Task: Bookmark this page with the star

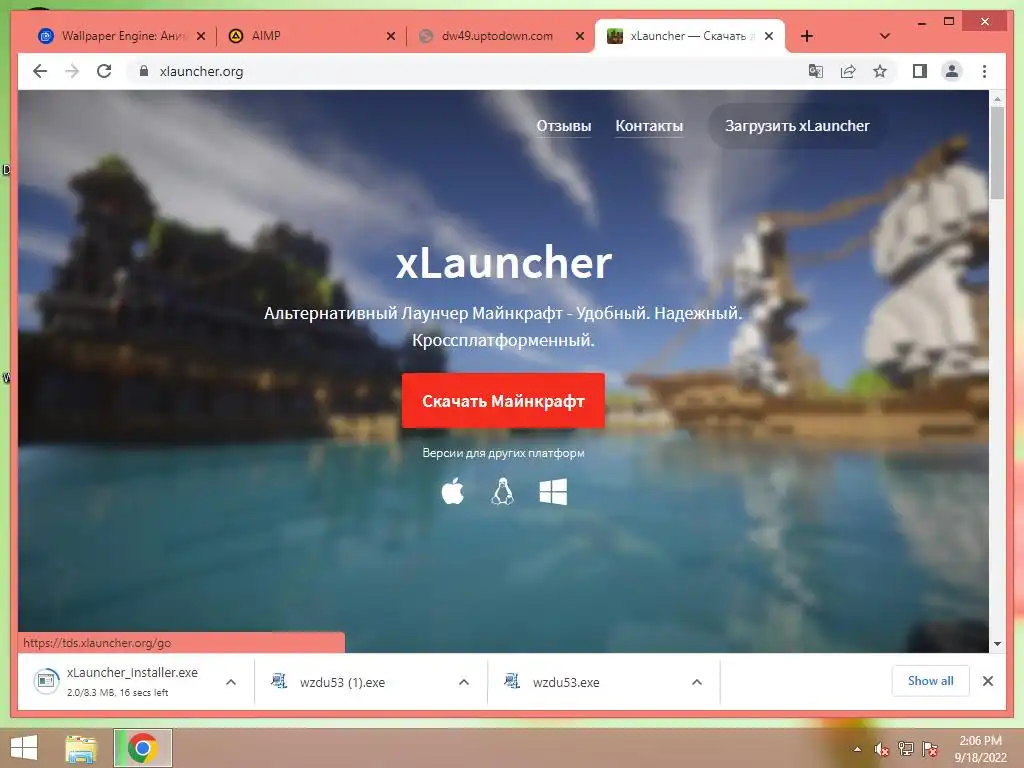Action: pyautogui.click(x=880, y=71)
